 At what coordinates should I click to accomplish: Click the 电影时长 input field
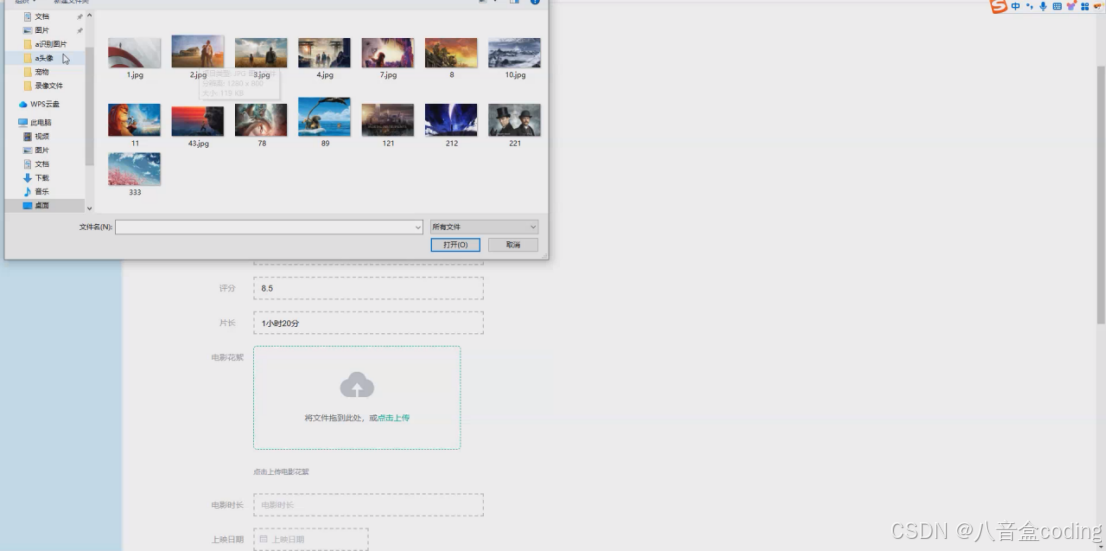click(368, 505)
